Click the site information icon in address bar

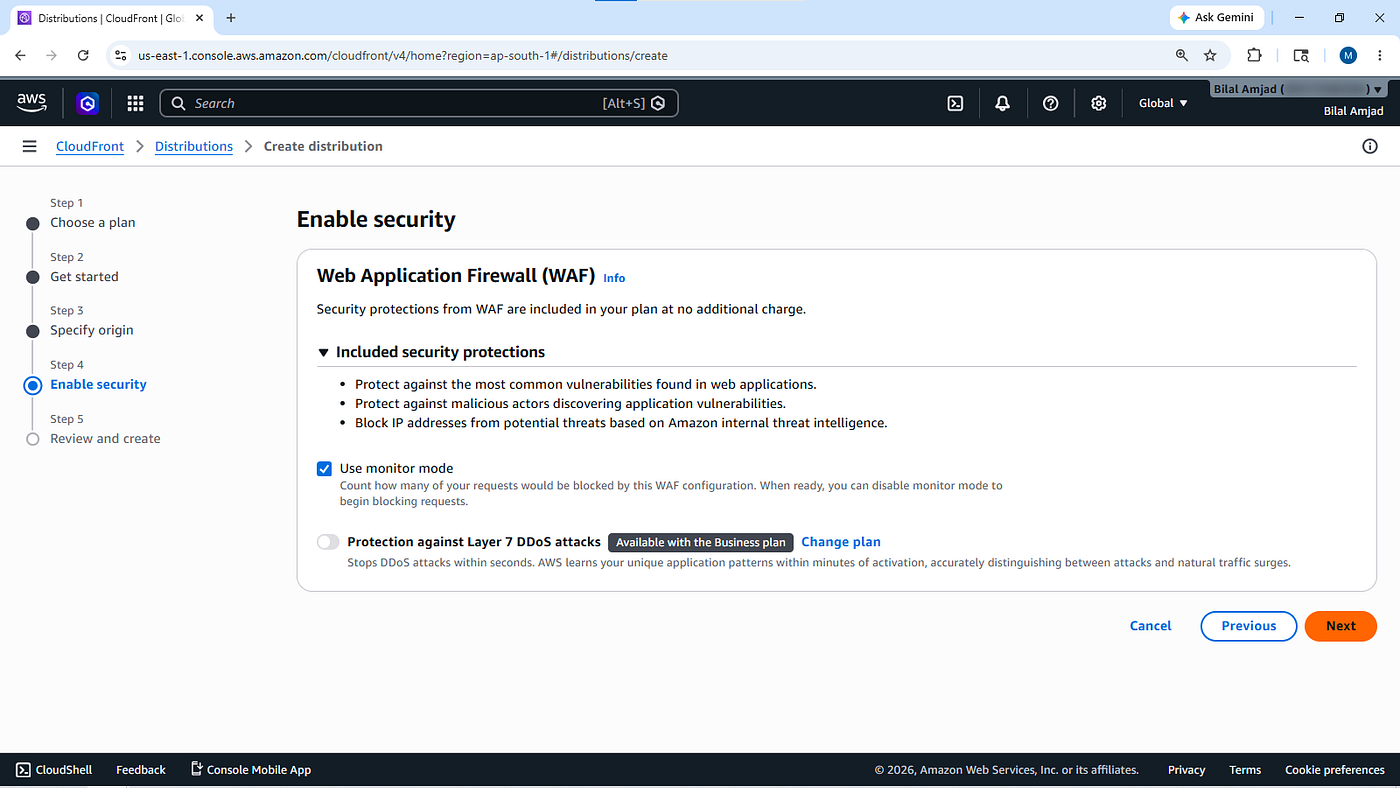[x=121, y=55]
